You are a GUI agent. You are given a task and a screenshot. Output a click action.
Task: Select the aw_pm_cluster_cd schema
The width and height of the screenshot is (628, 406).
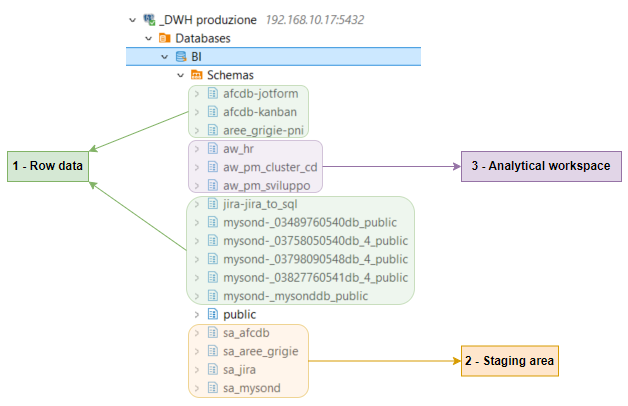coord(269,166)
